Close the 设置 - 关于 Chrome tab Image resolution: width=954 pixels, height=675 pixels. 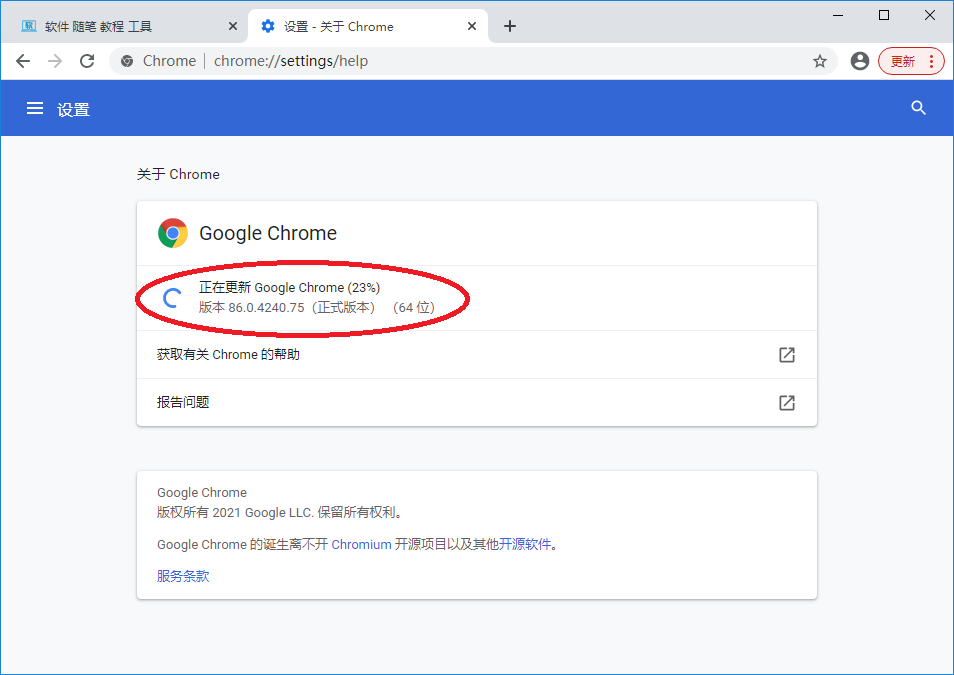tap(472, 26)
